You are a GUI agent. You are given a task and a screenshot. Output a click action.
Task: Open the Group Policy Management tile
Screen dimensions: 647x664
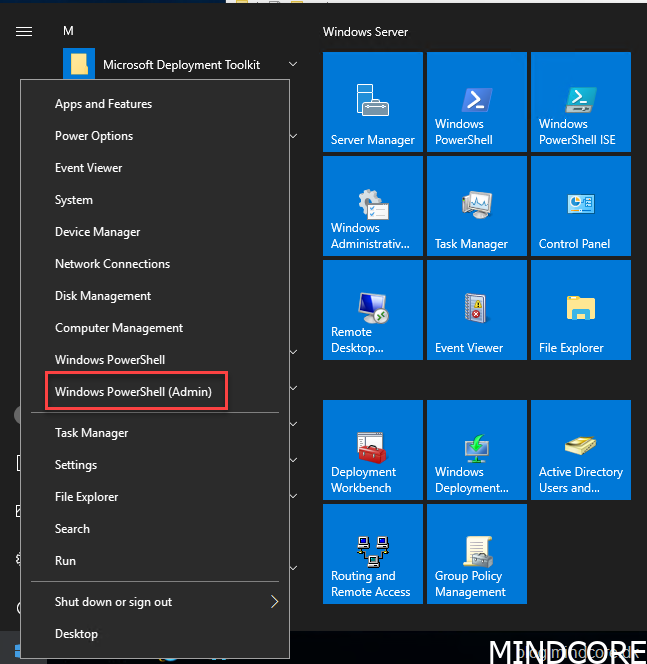pos(477,554)
